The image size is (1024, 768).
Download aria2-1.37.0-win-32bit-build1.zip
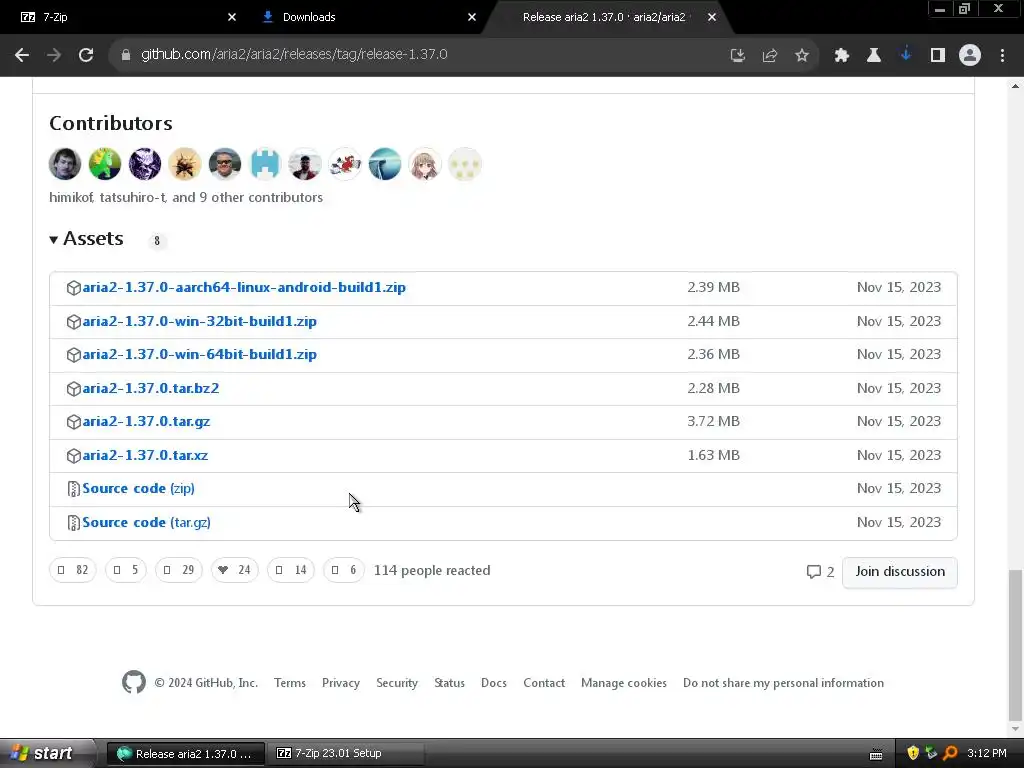pos(199,321)
